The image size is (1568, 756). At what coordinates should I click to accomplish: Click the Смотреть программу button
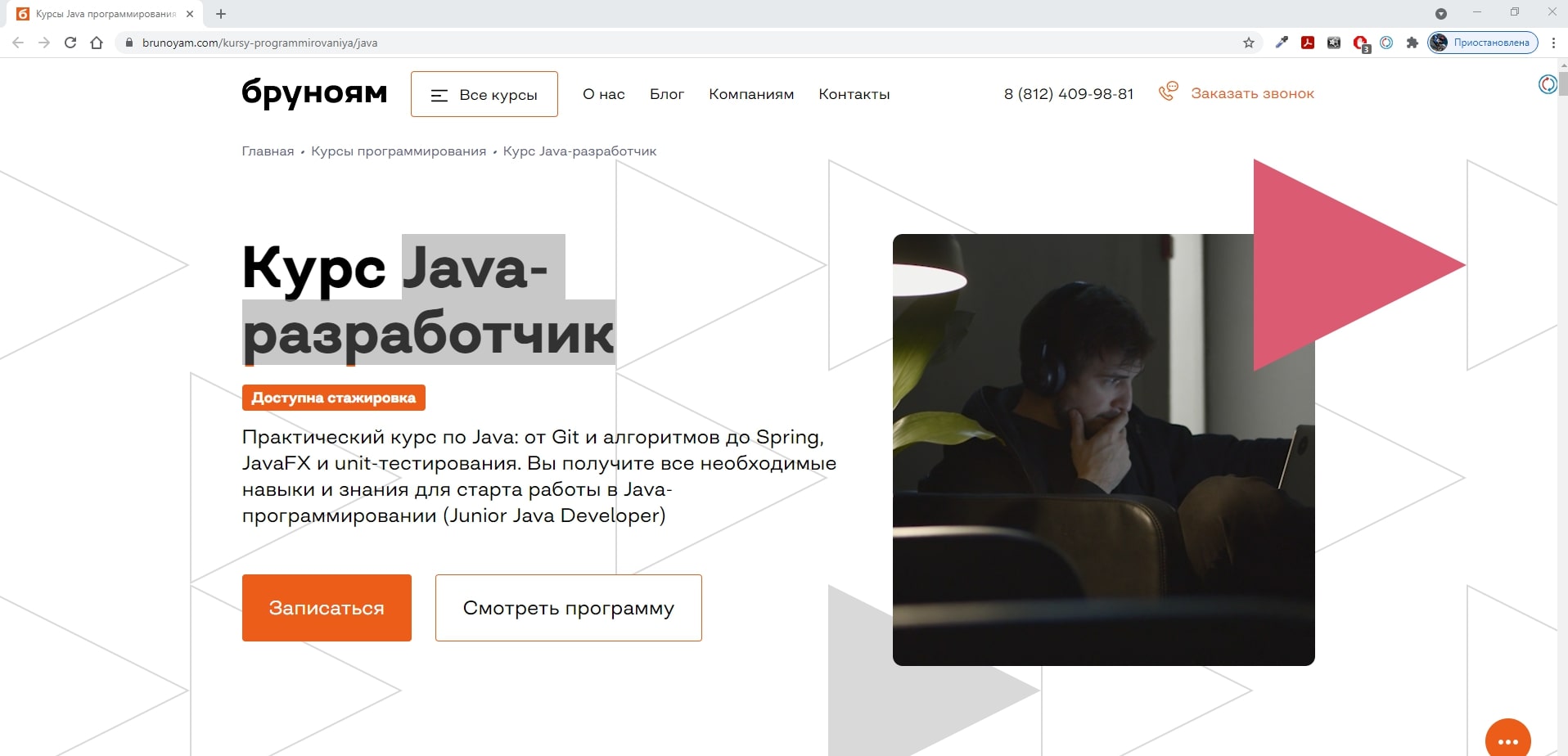tap(569, 608)
